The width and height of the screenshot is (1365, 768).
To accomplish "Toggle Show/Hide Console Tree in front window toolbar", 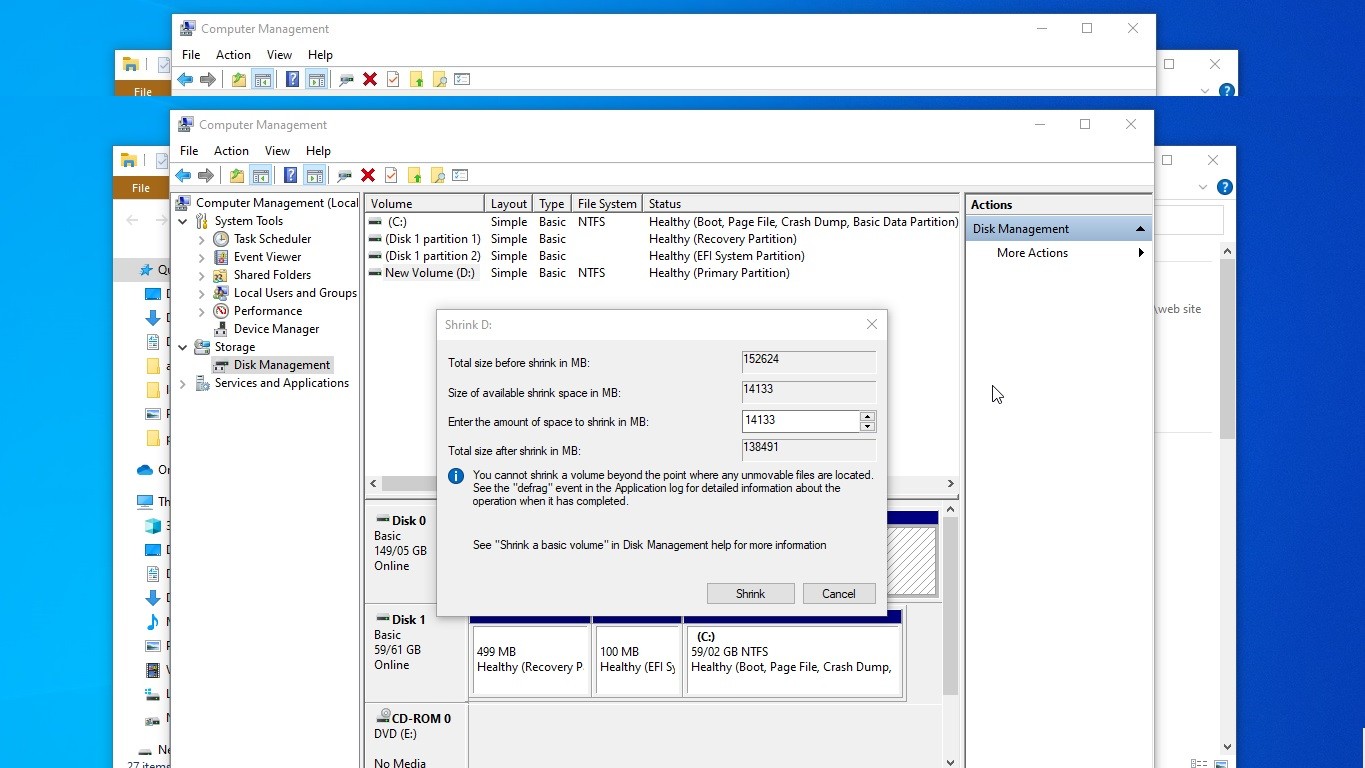I will 260,176.
